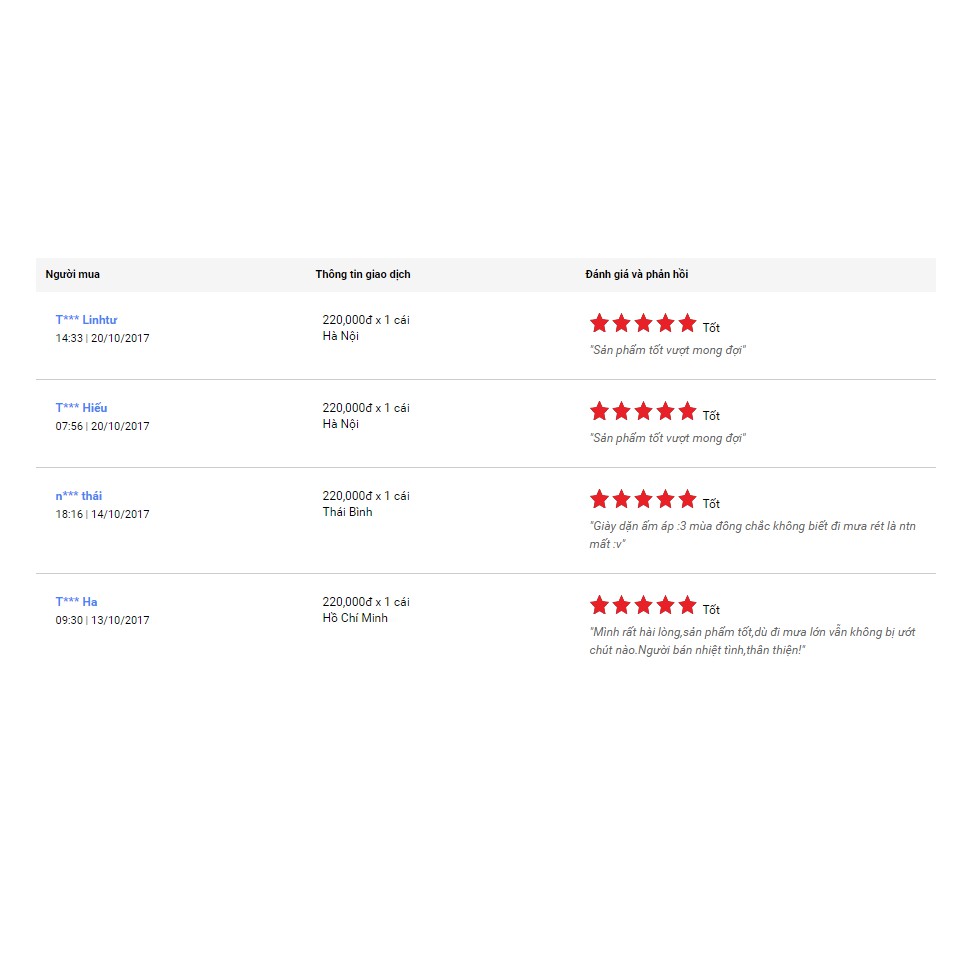The width and height of the screenshot is (956, 956).
Task: Click the 'Thông tin giao dịch' column header
Action: (362, 274)
